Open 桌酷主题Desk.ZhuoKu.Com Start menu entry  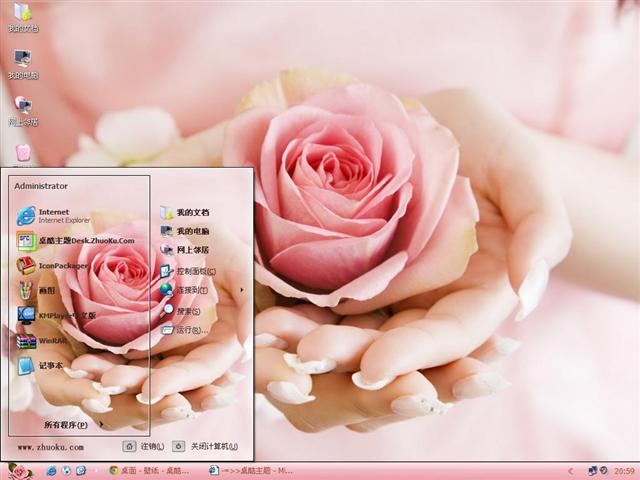click(76, 241)
